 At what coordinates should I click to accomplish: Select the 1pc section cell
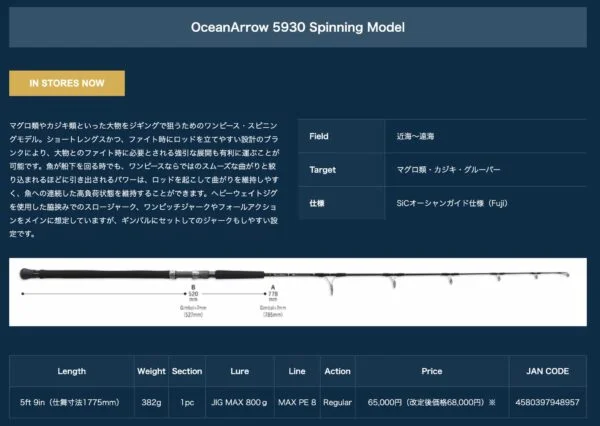(187, 402)
